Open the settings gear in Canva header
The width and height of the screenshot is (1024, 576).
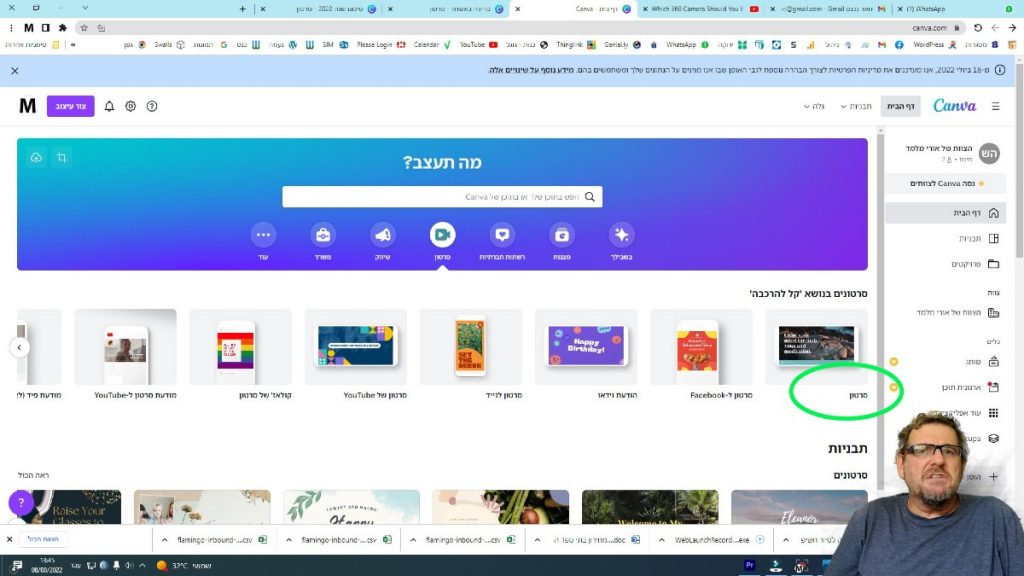pyautogui.click(x=131, y=106)
